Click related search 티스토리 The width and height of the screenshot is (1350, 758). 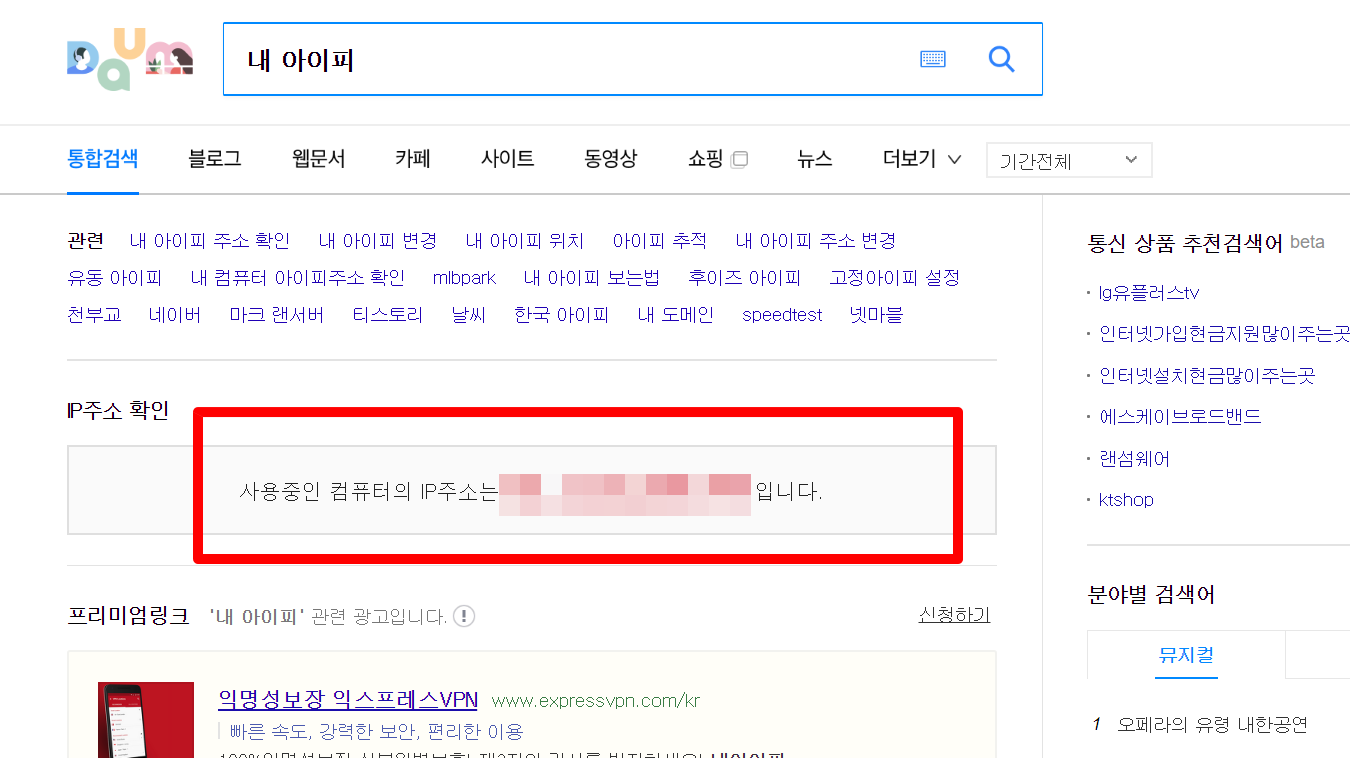388,315
